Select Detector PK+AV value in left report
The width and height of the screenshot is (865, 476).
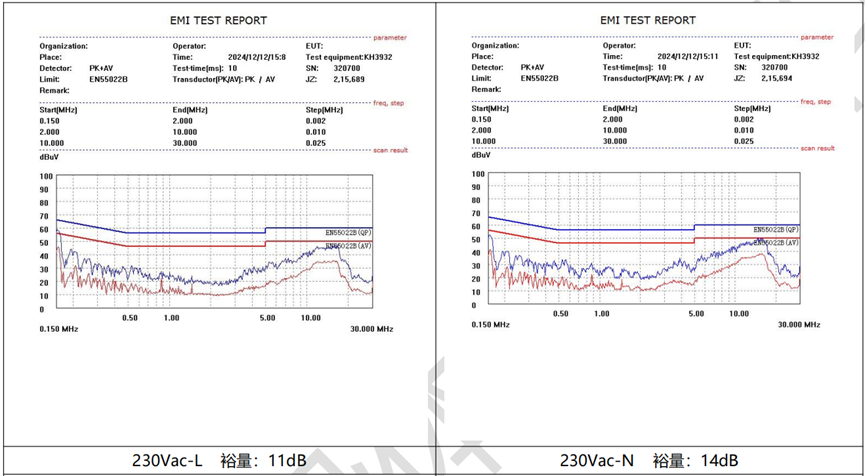coord(103,67)
